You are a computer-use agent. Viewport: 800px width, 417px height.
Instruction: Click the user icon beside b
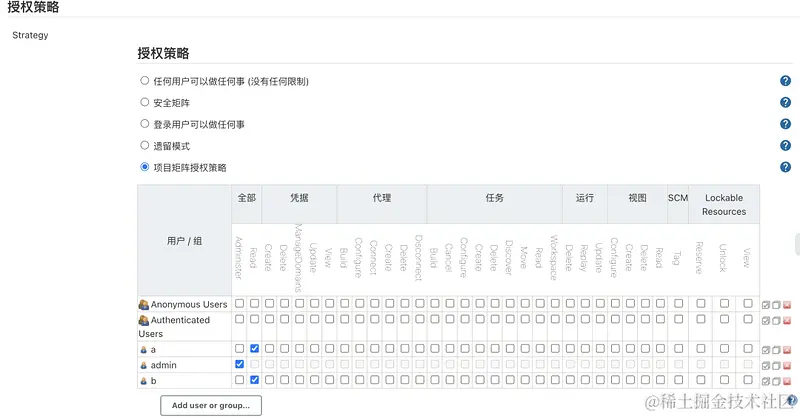(x=143, y=381)
